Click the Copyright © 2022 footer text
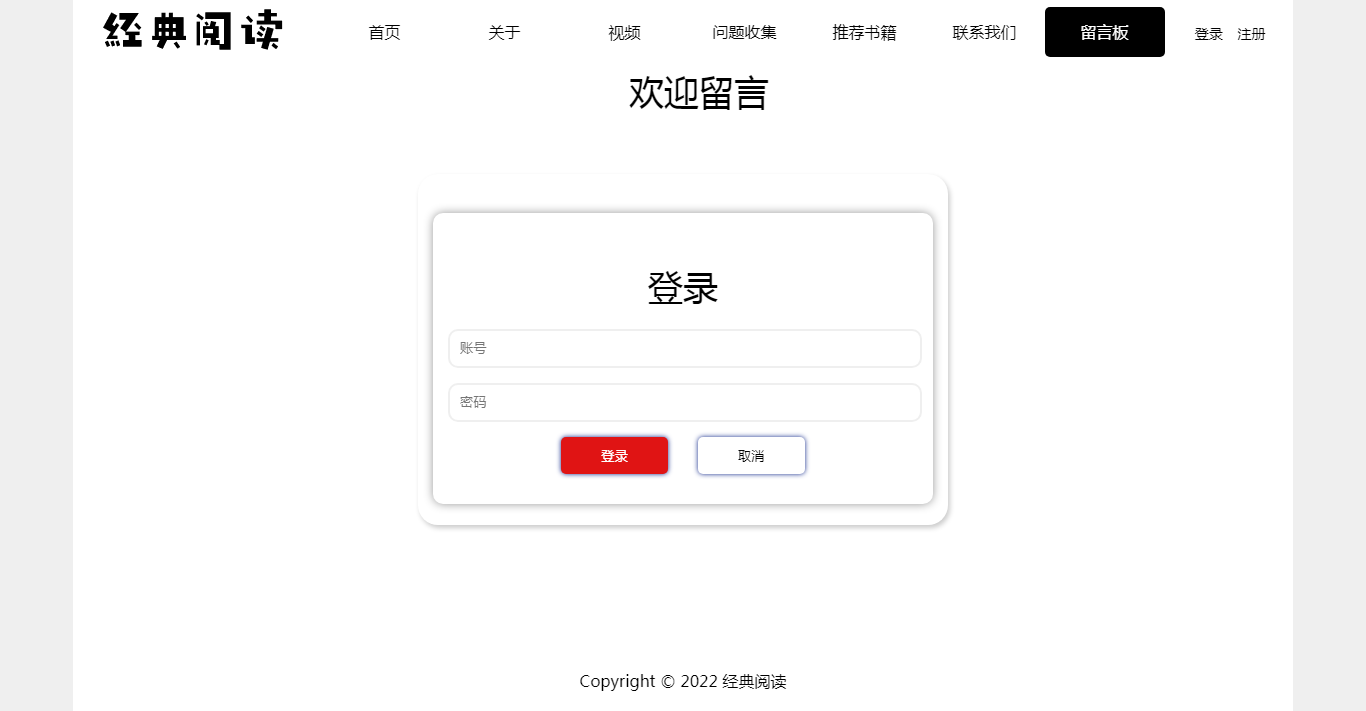This screenshot has width=1366, height=711. click(683, 681)
